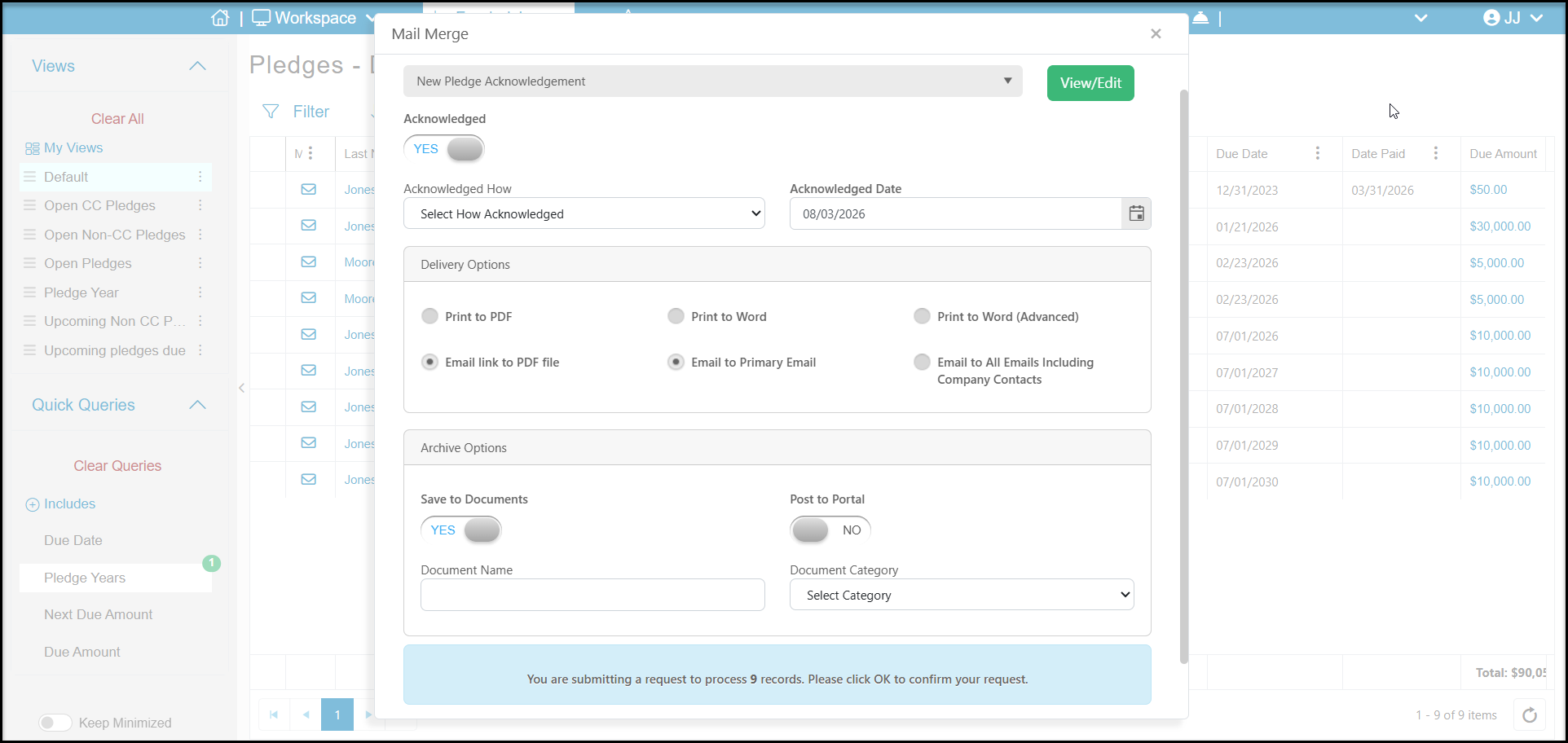Click envelope icon in $50.00 row
Image resolution: width=1568 pixels, height=743 pixels.
point(309,189)
